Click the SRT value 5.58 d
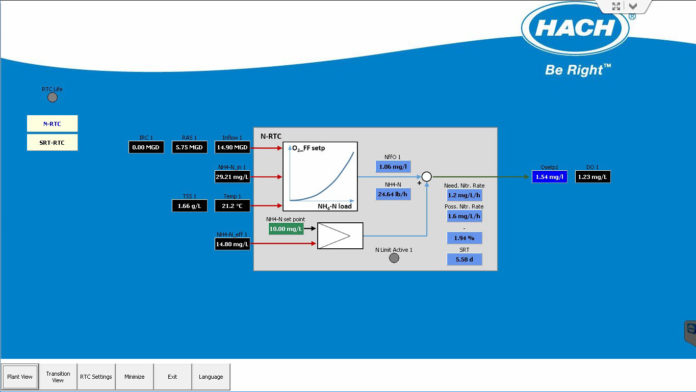 [464, 259]
